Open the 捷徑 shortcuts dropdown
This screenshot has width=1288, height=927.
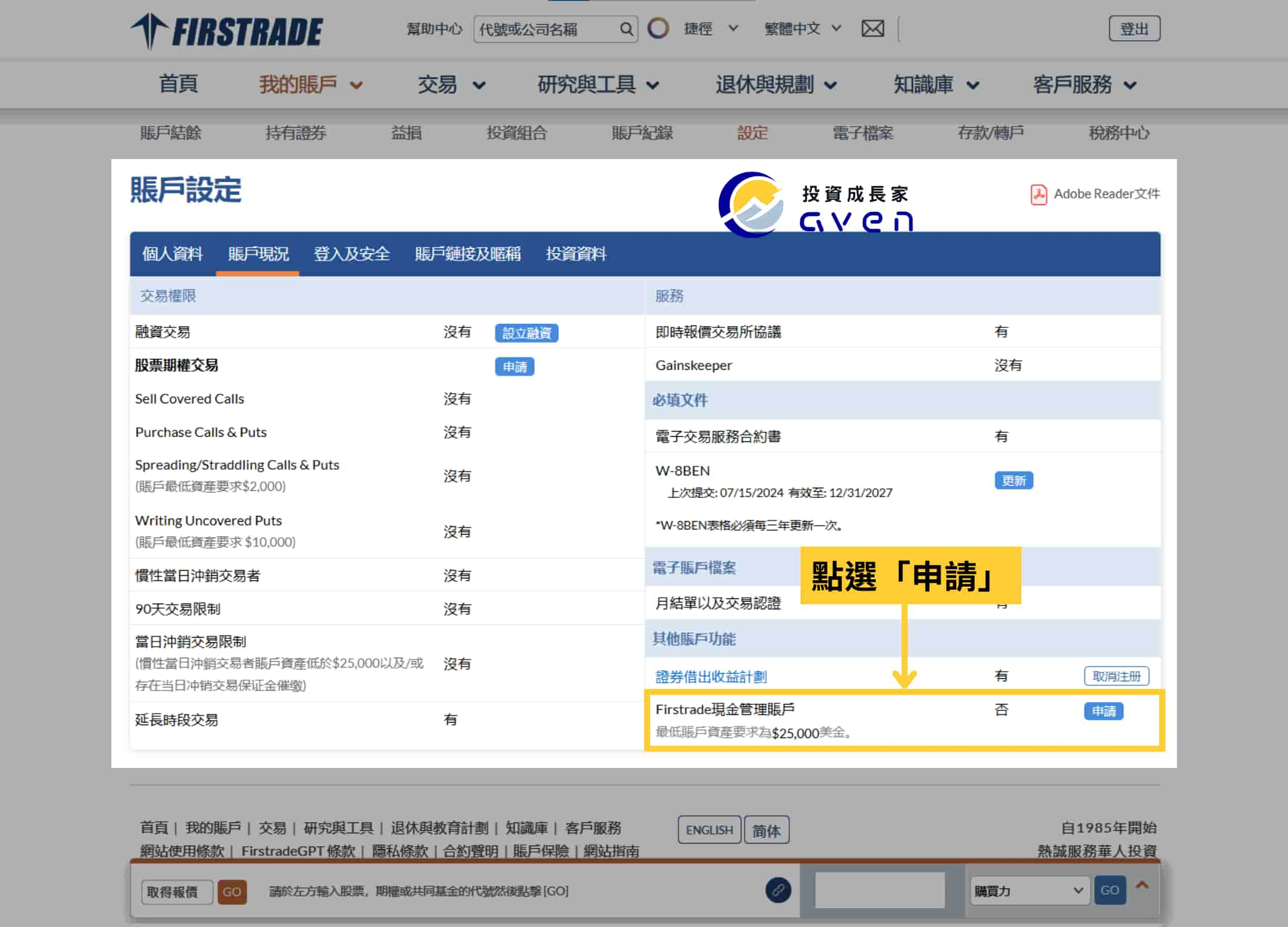click(711, 28)
